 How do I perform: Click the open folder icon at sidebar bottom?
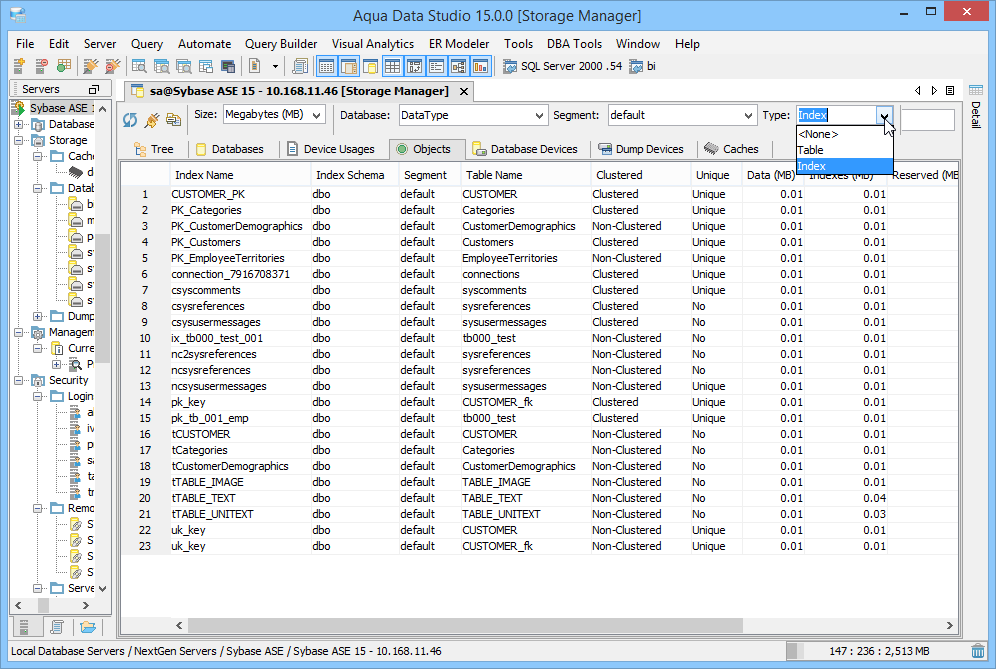click(88, 627)
